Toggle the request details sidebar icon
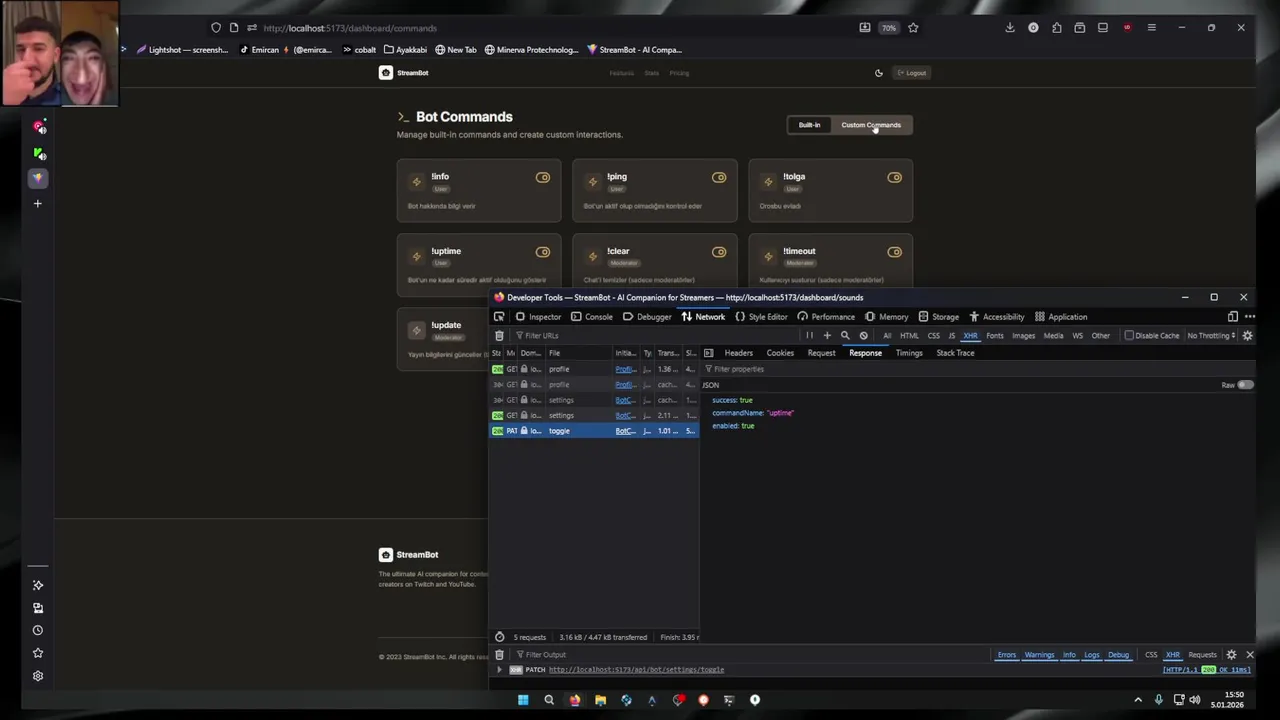 coord(708,353)
